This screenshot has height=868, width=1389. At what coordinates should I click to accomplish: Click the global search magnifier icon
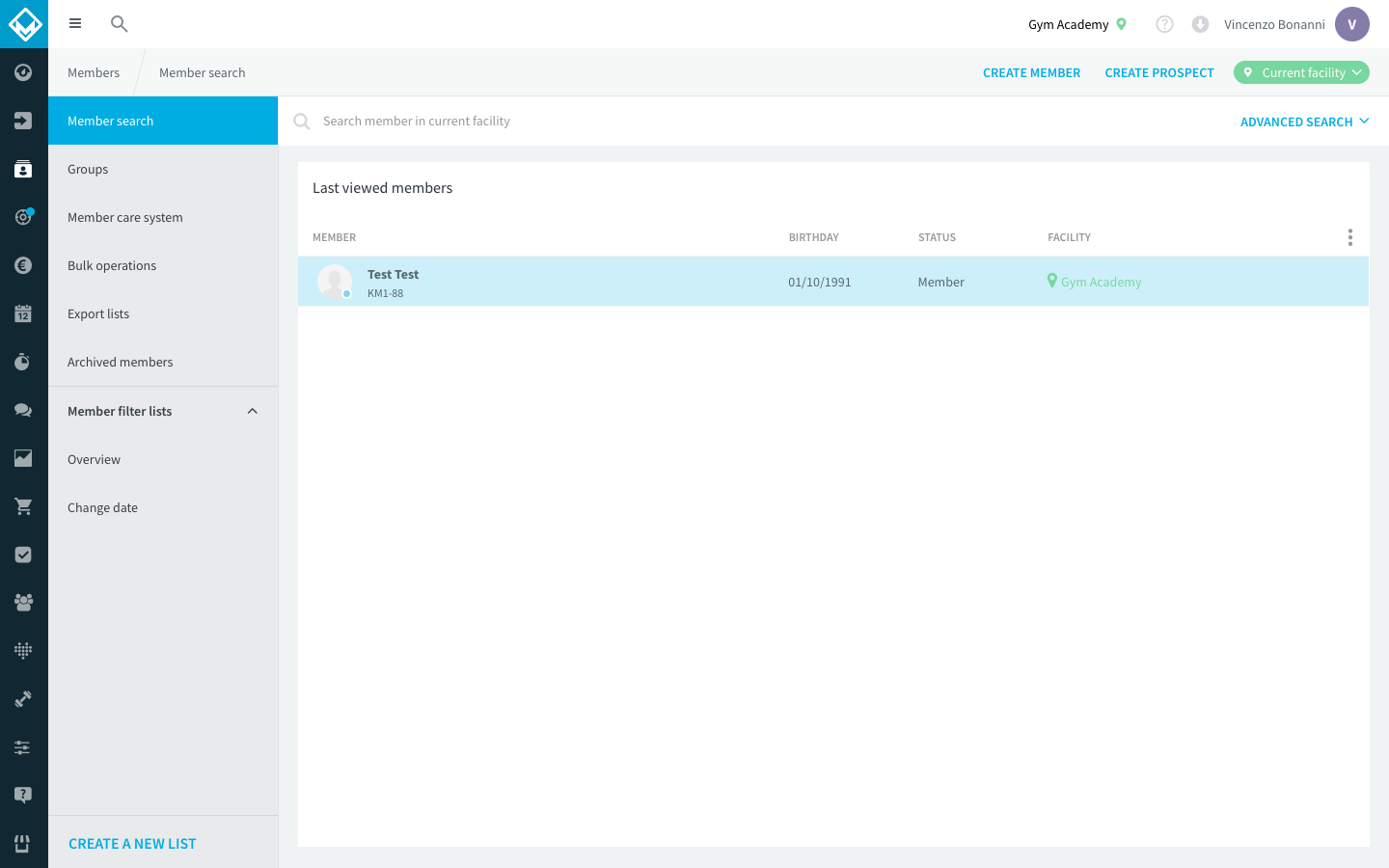point(120,24)
